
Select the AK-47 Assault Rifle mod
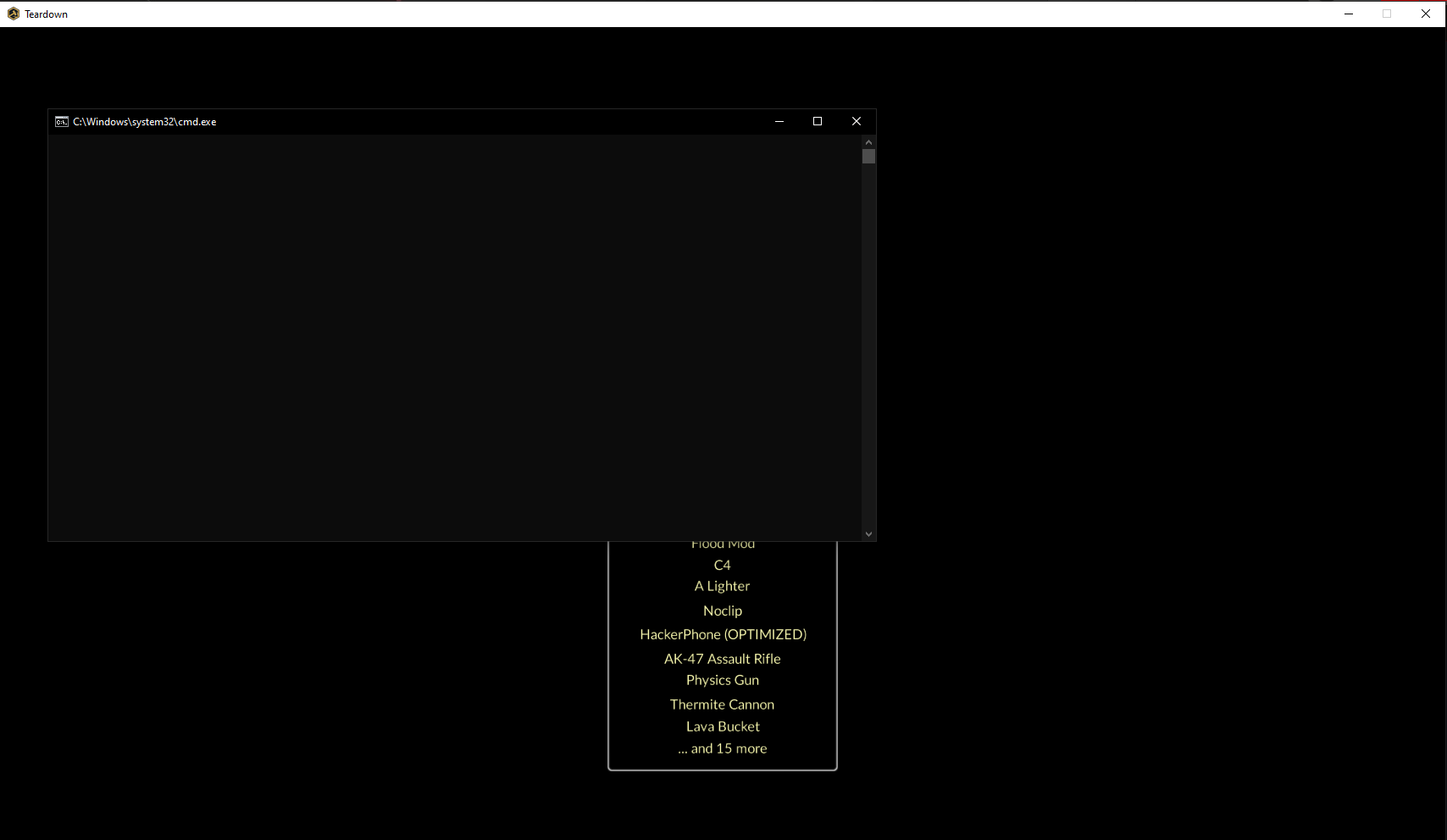[722, 658]
